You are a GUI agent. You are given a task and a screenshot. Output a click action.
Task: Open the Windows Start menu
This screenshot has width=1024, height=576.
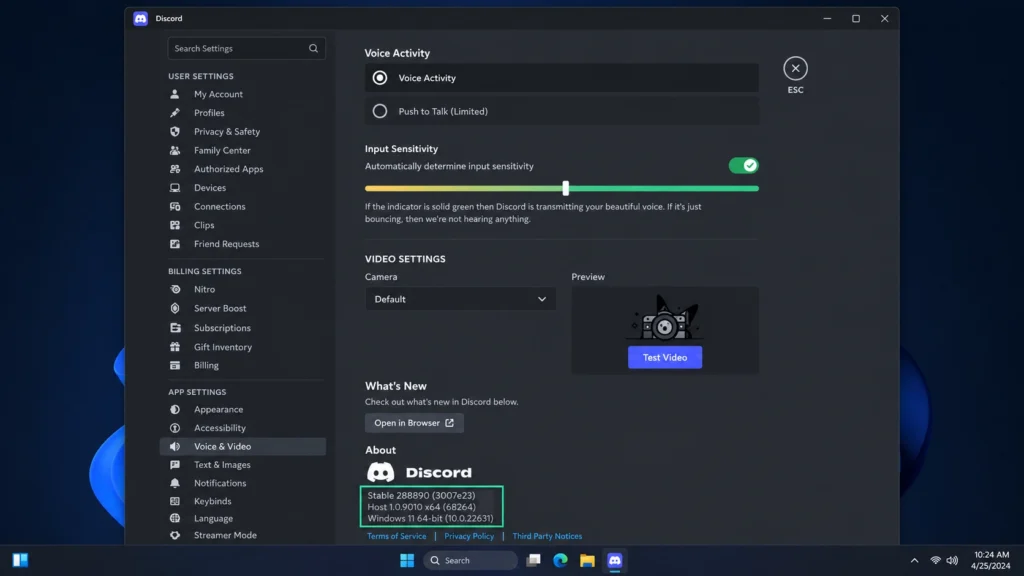point(407,560)
